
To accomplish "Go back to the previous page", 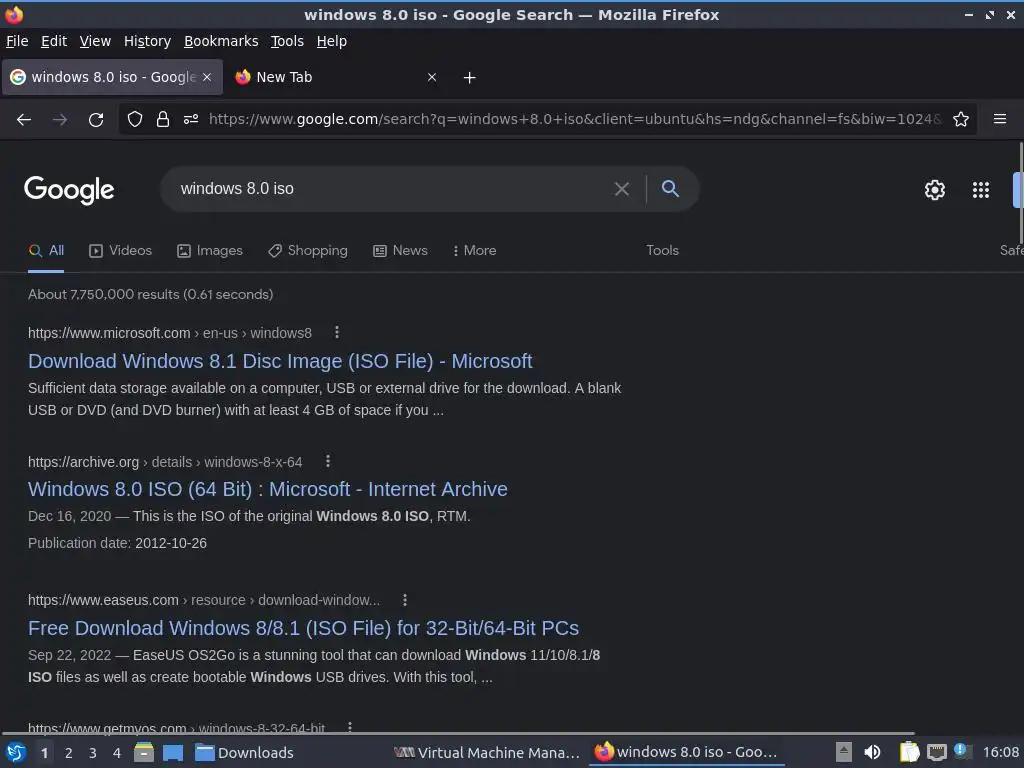I will (24, 120).
